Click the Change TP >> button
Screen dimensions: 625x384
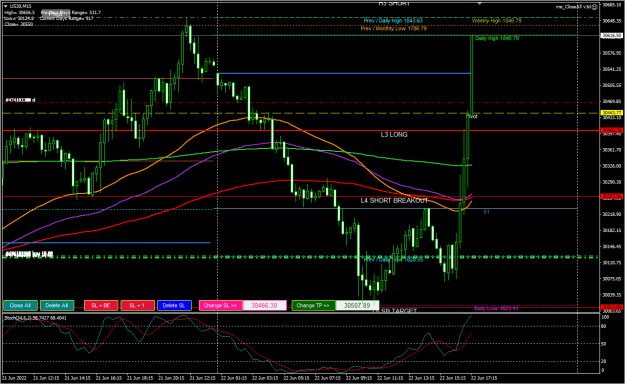(313, 305)
